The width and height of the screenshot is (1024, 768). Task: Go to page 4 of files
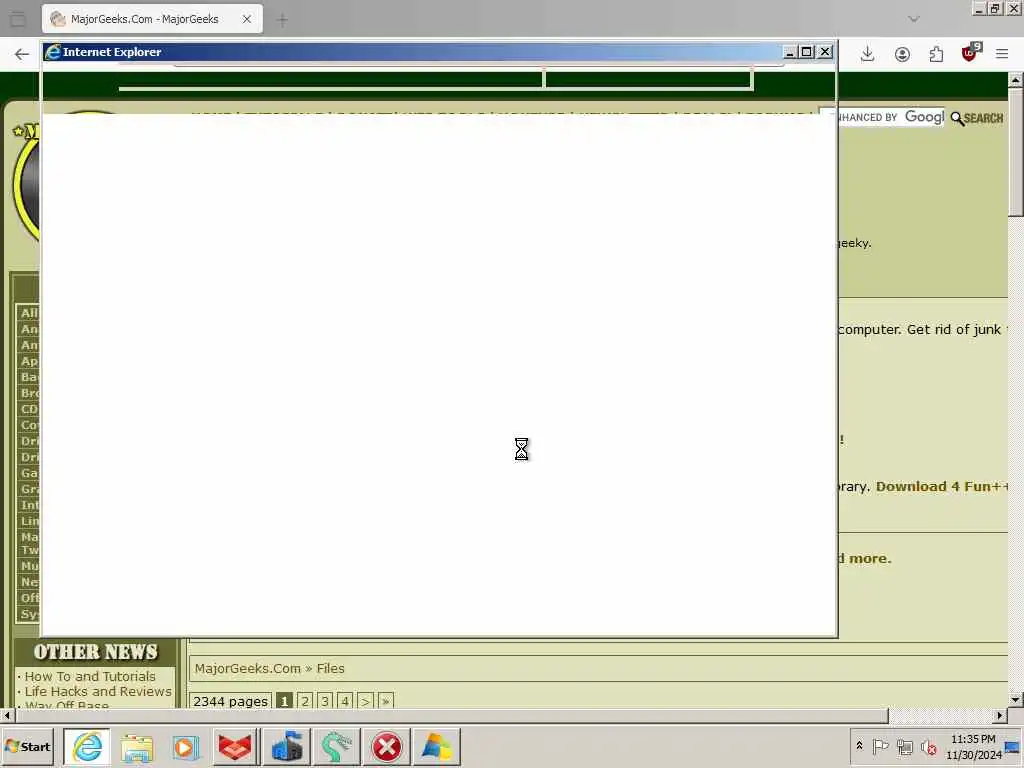(x=345, y=701)
